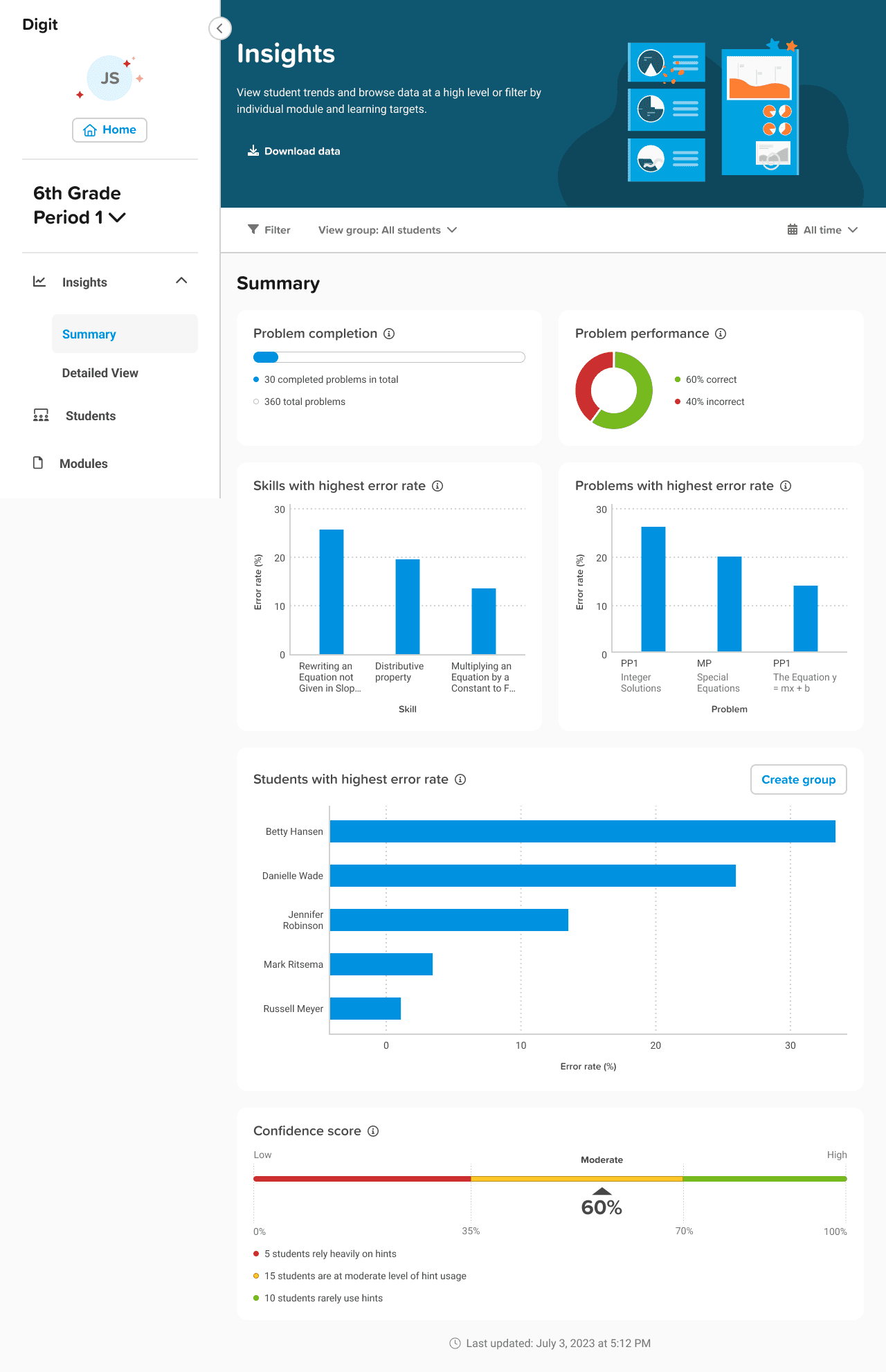
Task: Click the JS user avatar
Action: 110,78
